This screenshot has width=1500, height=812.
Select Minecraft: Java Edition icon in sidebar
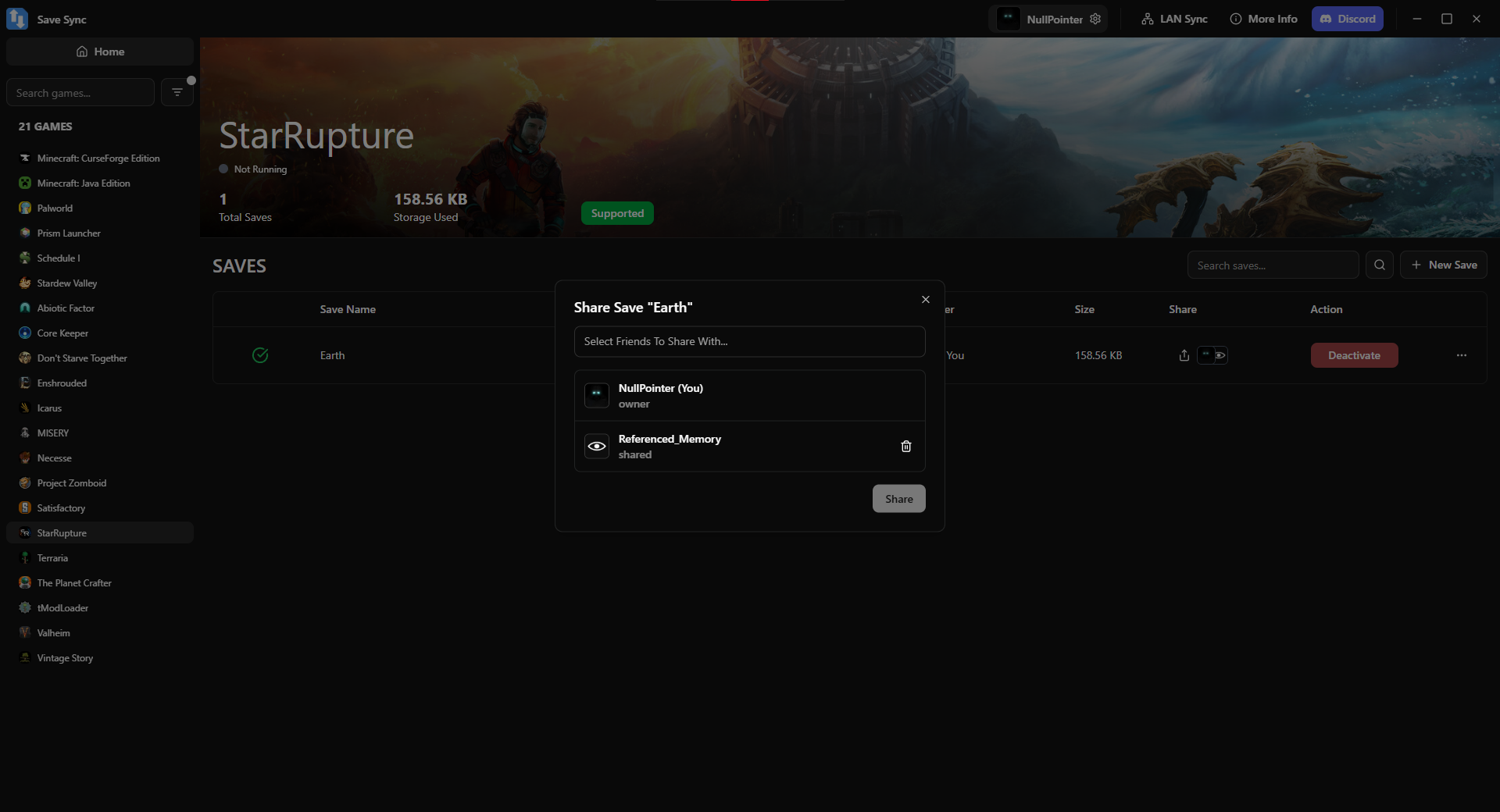pos(25,183)
